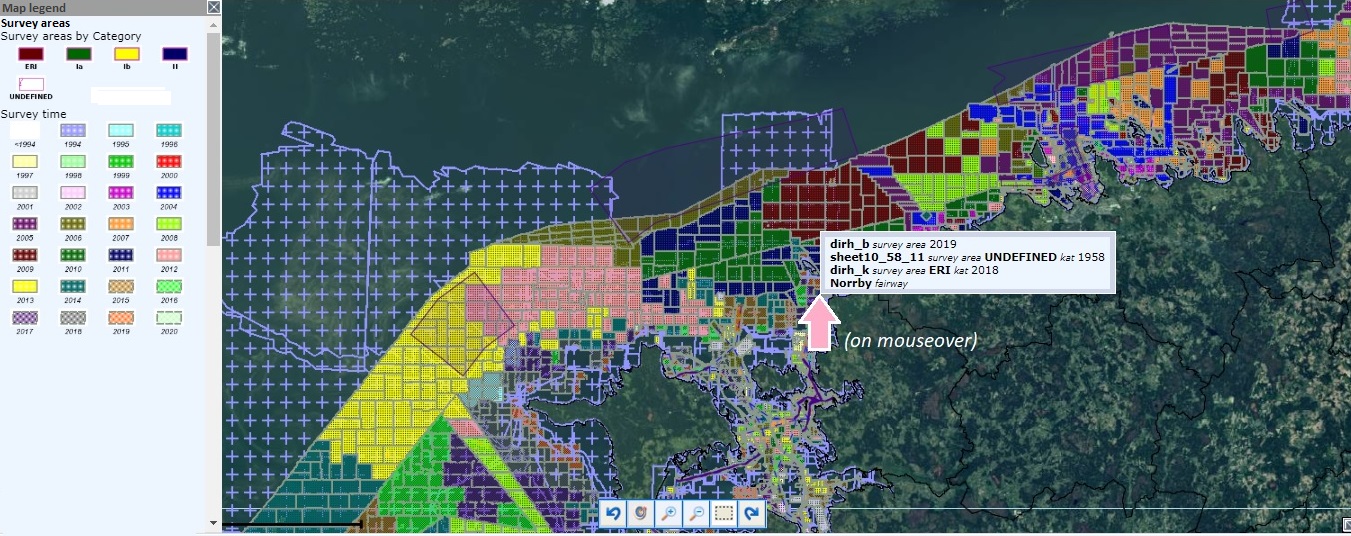The height and width of the screenshot is (536, 1351).
Task: Click "sheet10_58_11" in the tooltip
Action: coord(878,257)
